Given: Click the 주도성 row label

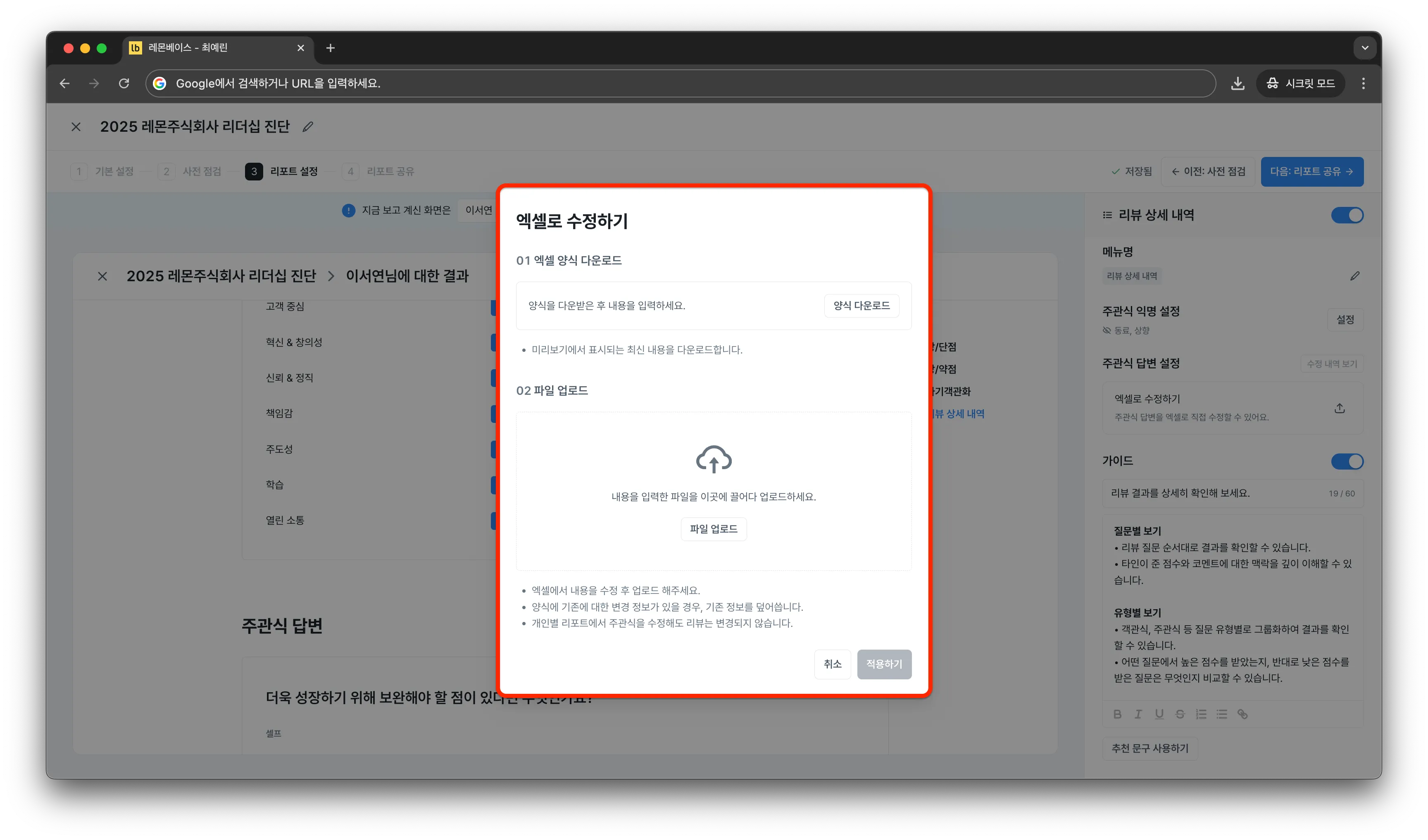Looking at the screenshot, I should tap(279, 449).
